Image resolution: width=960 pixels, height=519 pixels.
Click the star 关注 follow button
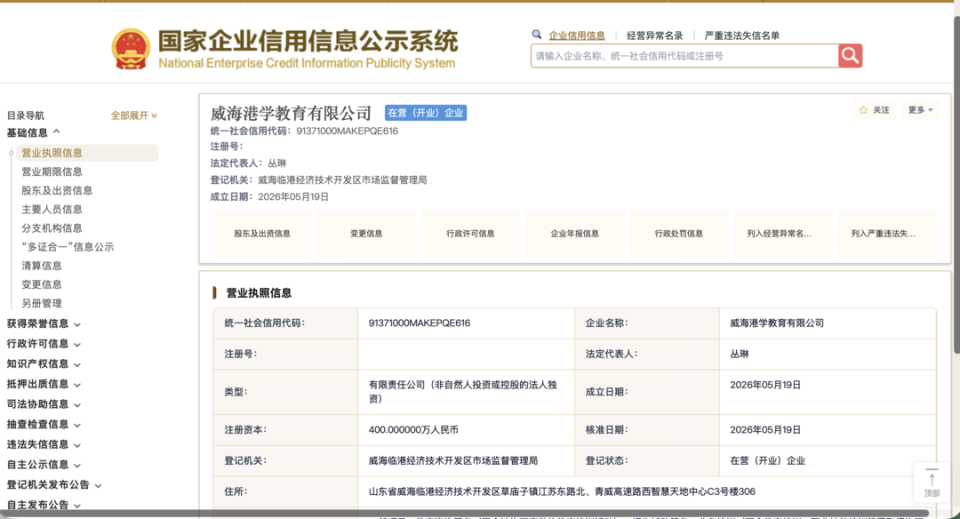coord(874,110)
